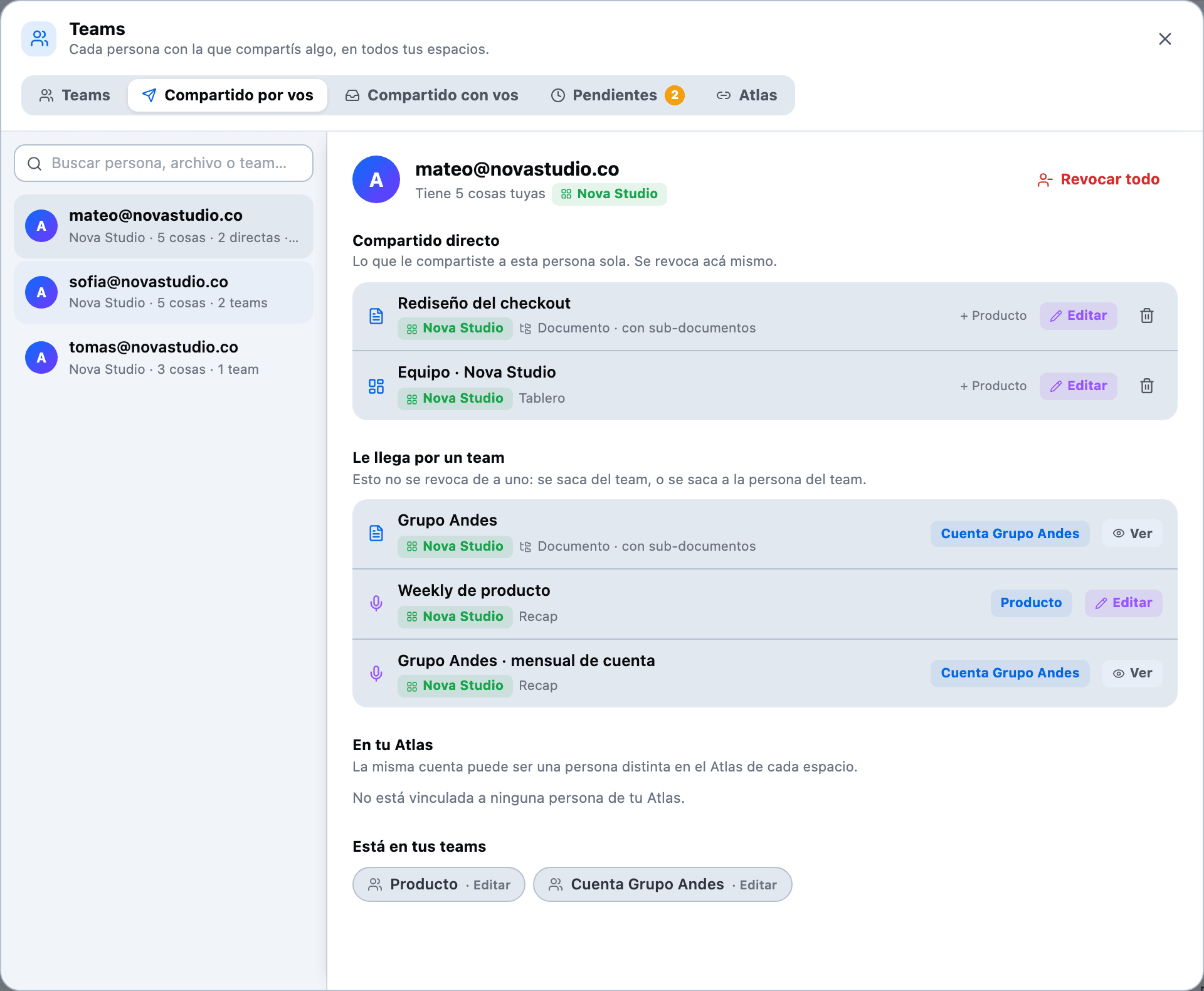Delete the Rediseño del checkout share
This screenshot has width=1204, height=991.
(1146, 315)
